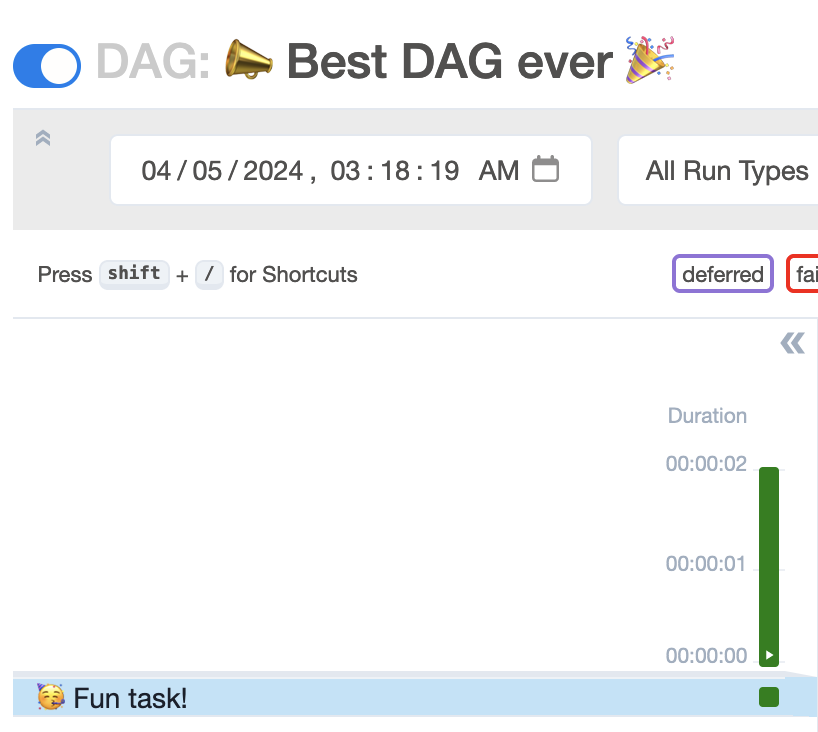Screen dimensions: 818x732
Task: Collapse the details panel with the « icon
Action: point(792,344)
